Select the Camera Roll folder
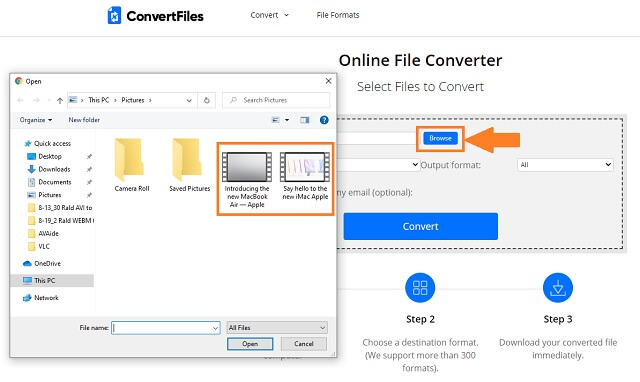640x382 pixels. pyautogui.click(x=132, y=165)
